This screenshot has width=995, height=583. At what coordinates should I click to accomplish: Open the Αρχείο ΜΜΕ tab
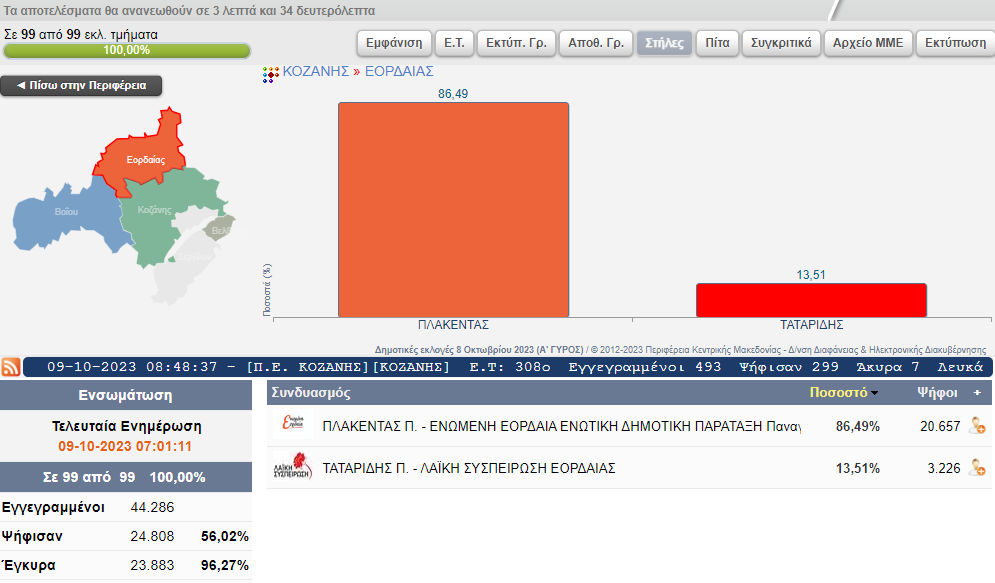(868, 43)
